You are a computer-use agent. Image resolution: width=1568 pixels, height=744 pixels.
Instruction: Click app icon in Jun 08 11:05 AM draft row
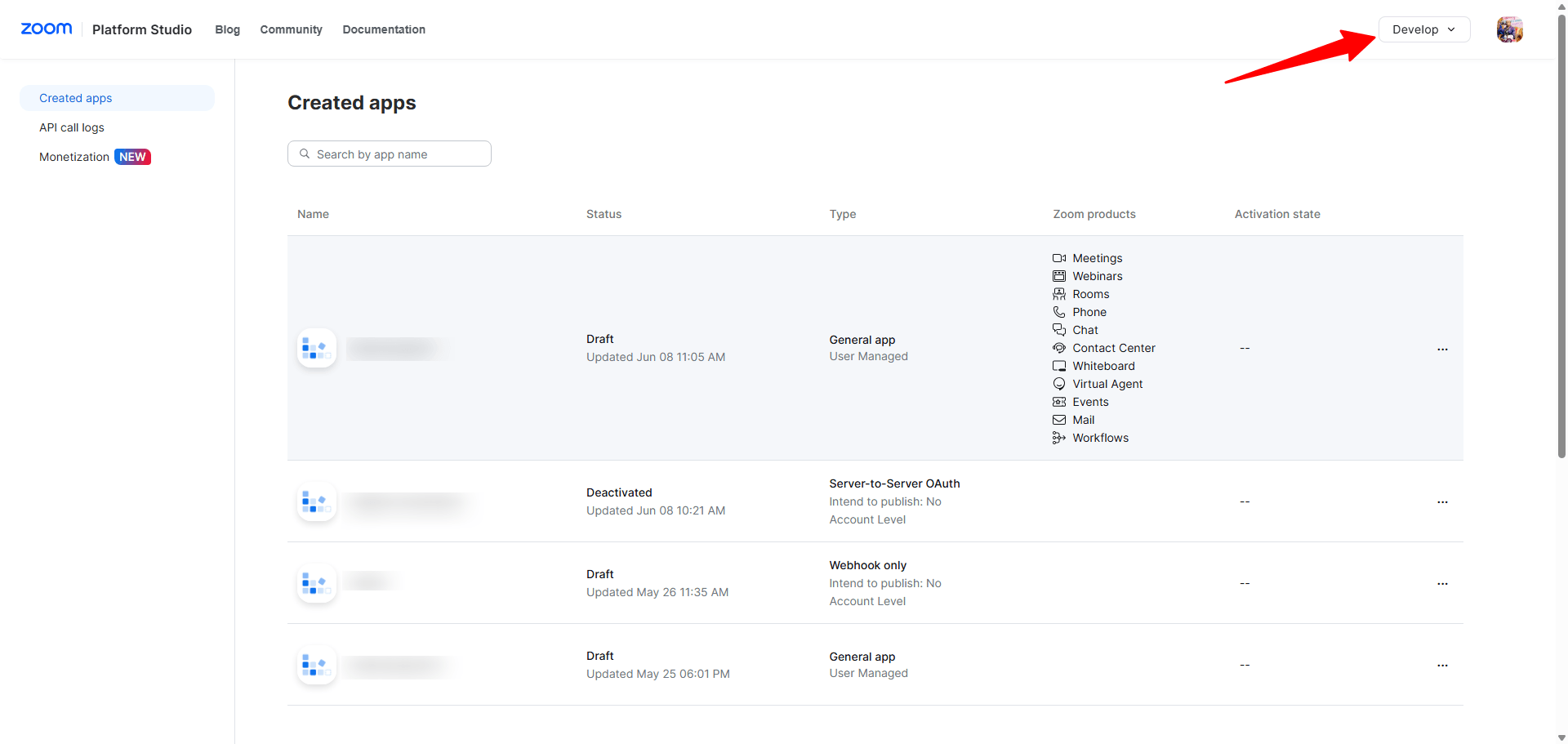coord(317,349)
